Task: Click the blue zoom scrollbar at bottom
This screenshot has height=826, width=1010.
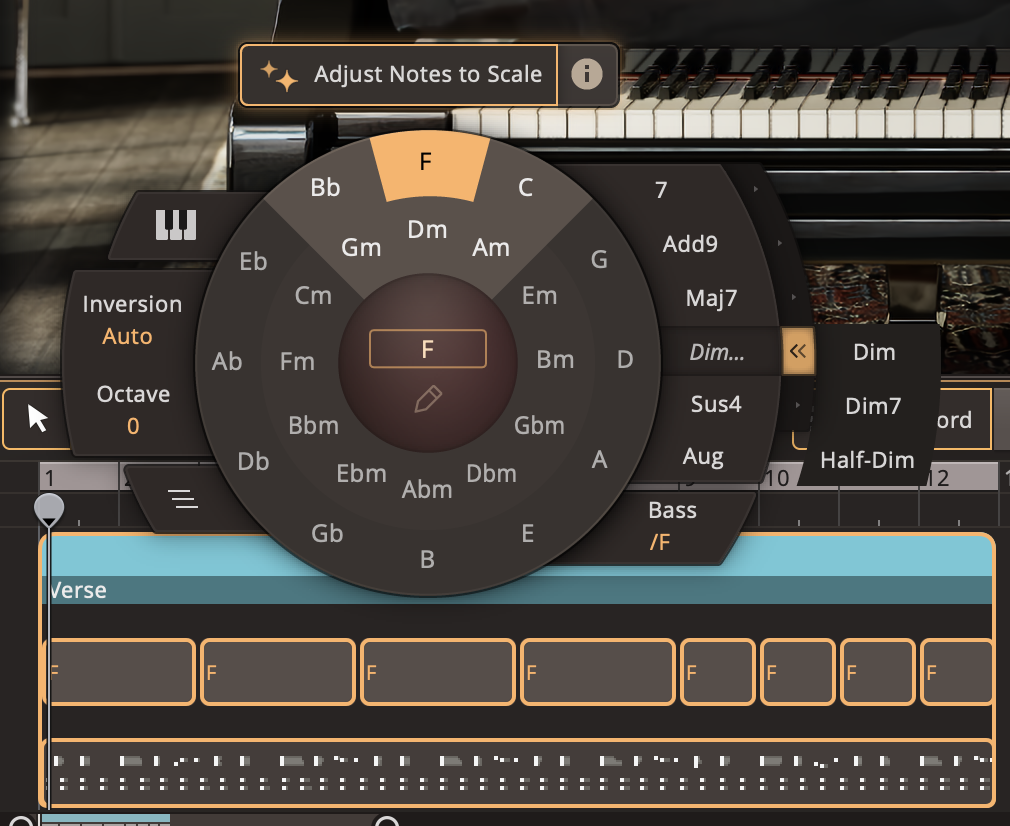Action: pos(105,820)
